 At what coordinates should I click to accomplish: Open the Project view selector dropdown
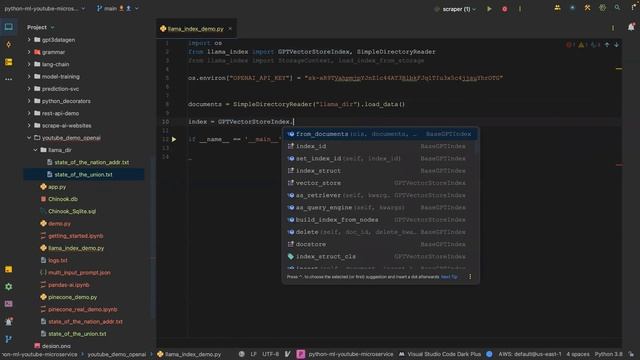click(x=41, y=27)
